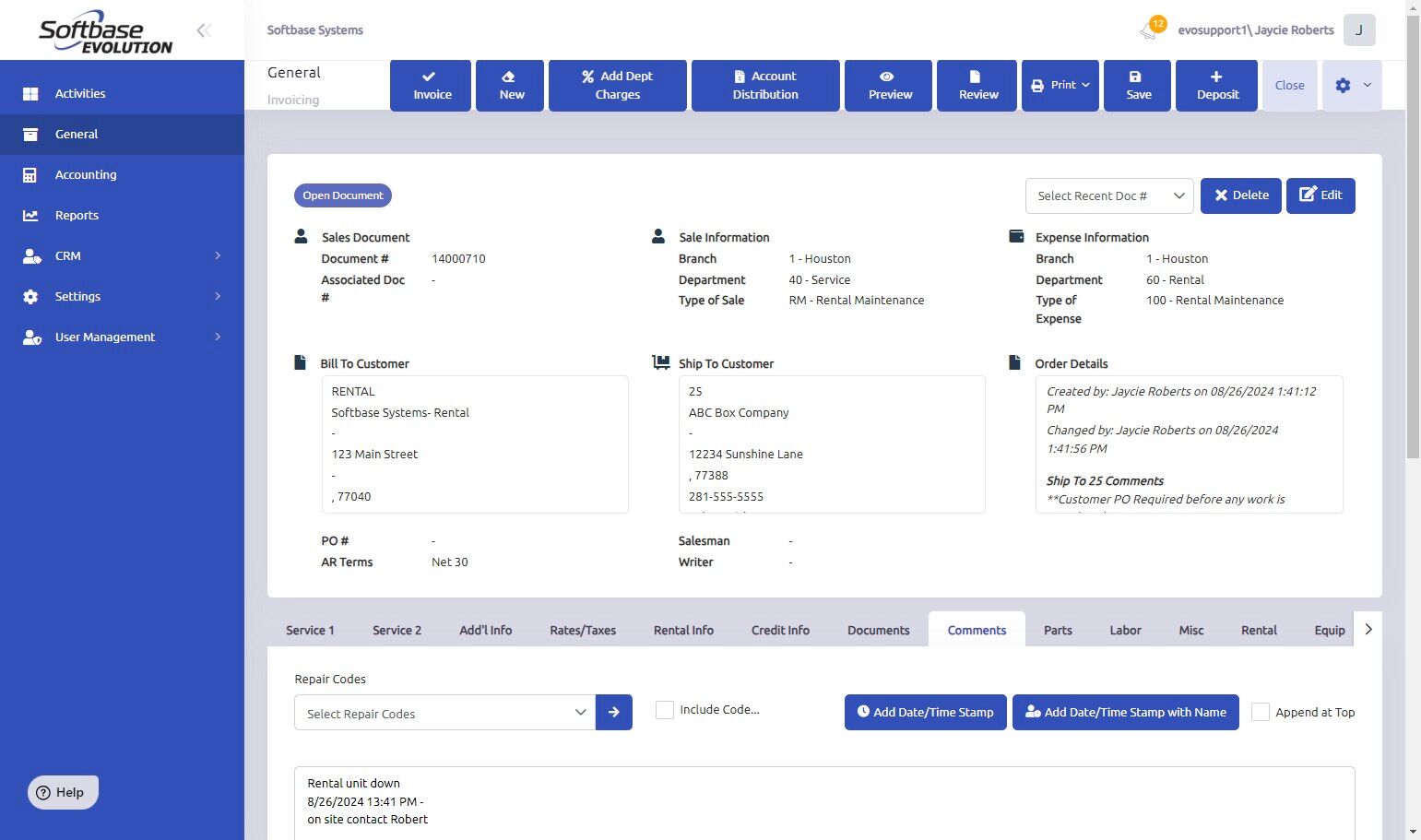This screenshot has width=1421, height=840.
Task: Click Add Date/Time Stamp button
Action: pyautogui.click(x=925, y=712)
